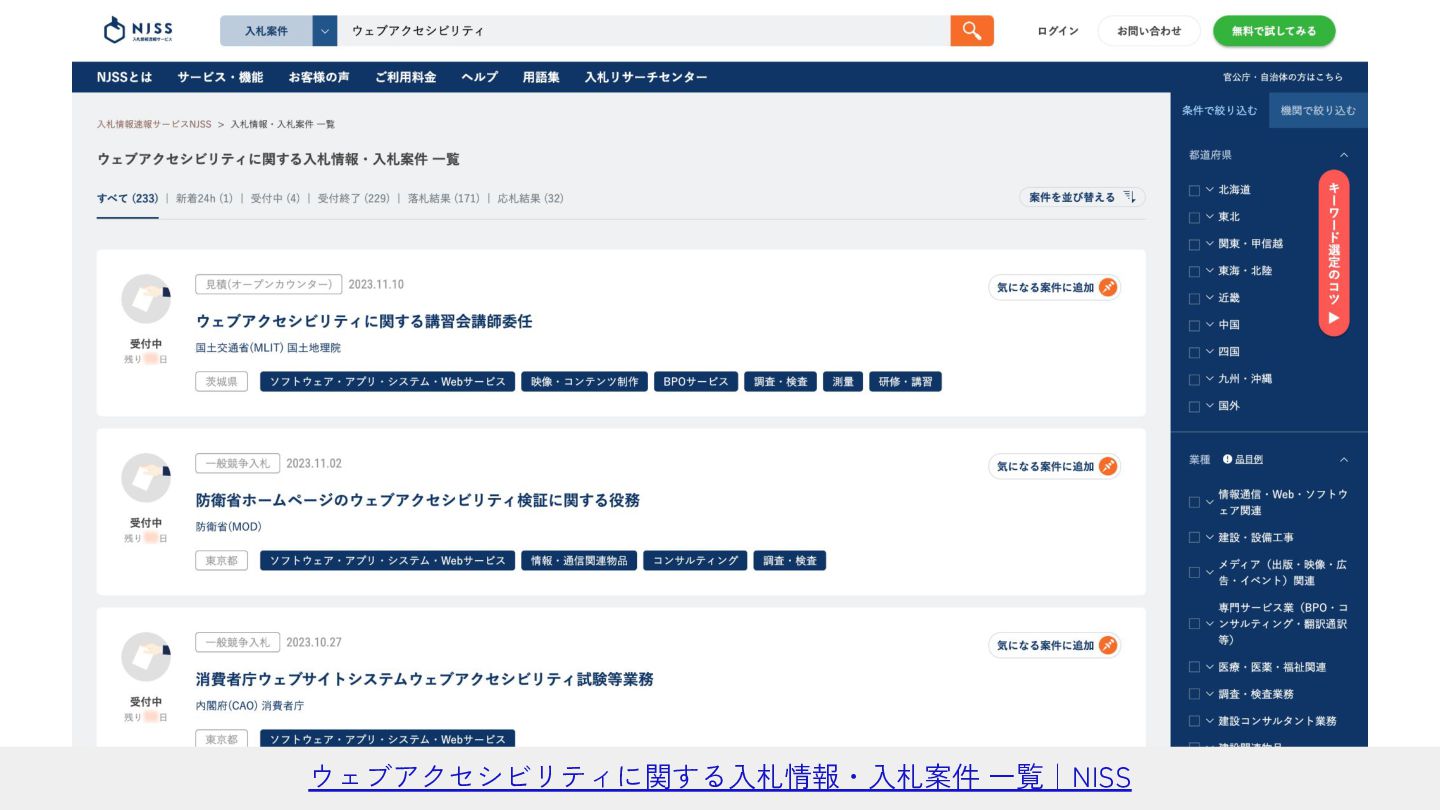The width and height of the screenshot is (1440, 810).
Task: Click pin icon for 消費者庁ウェブサイト case
Action: coord(1107,646)
